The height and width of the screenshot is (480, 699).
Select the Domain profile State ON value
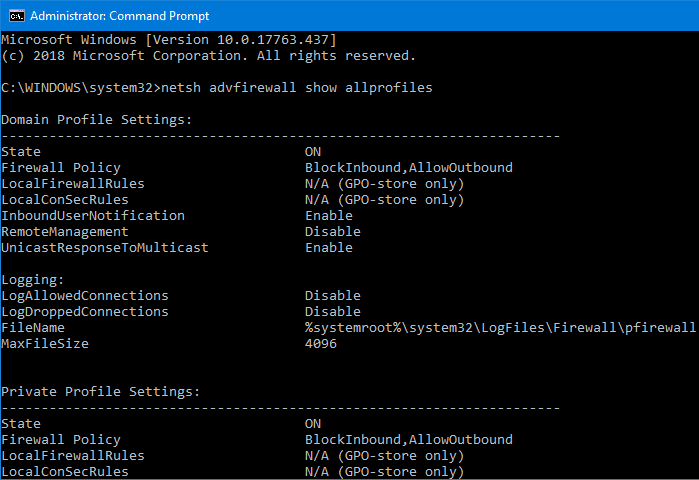pyautogui.click(x=312, y=152)
